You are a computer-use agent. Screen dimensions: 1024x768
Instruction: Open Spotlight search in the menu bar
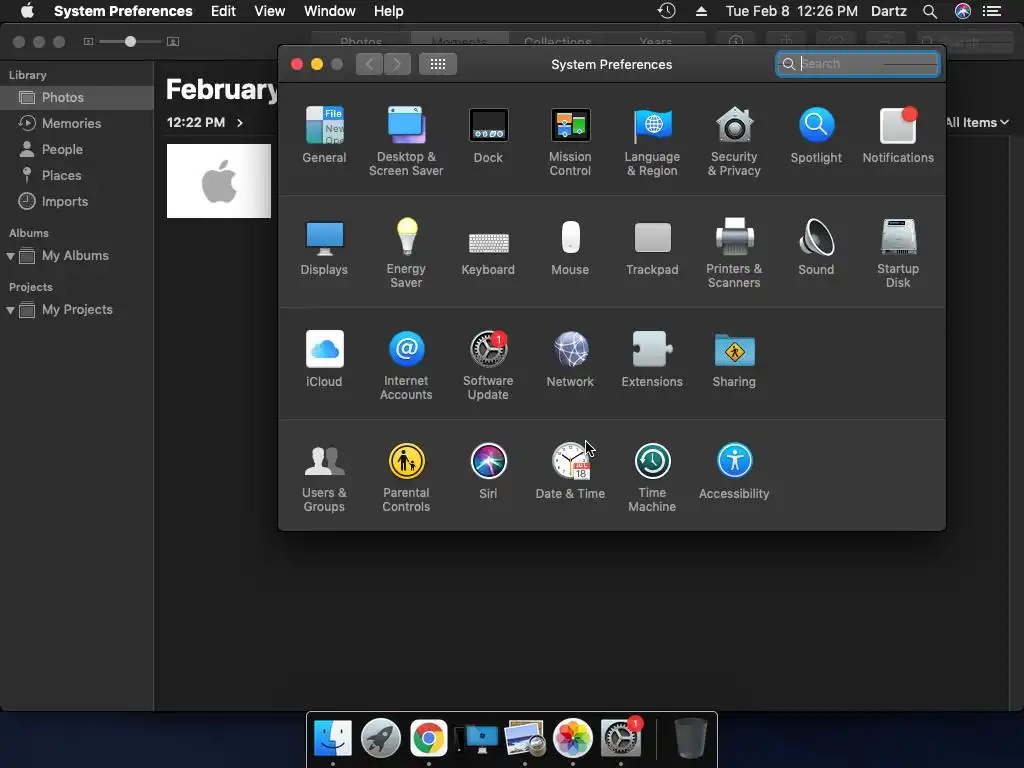point(930,11)
